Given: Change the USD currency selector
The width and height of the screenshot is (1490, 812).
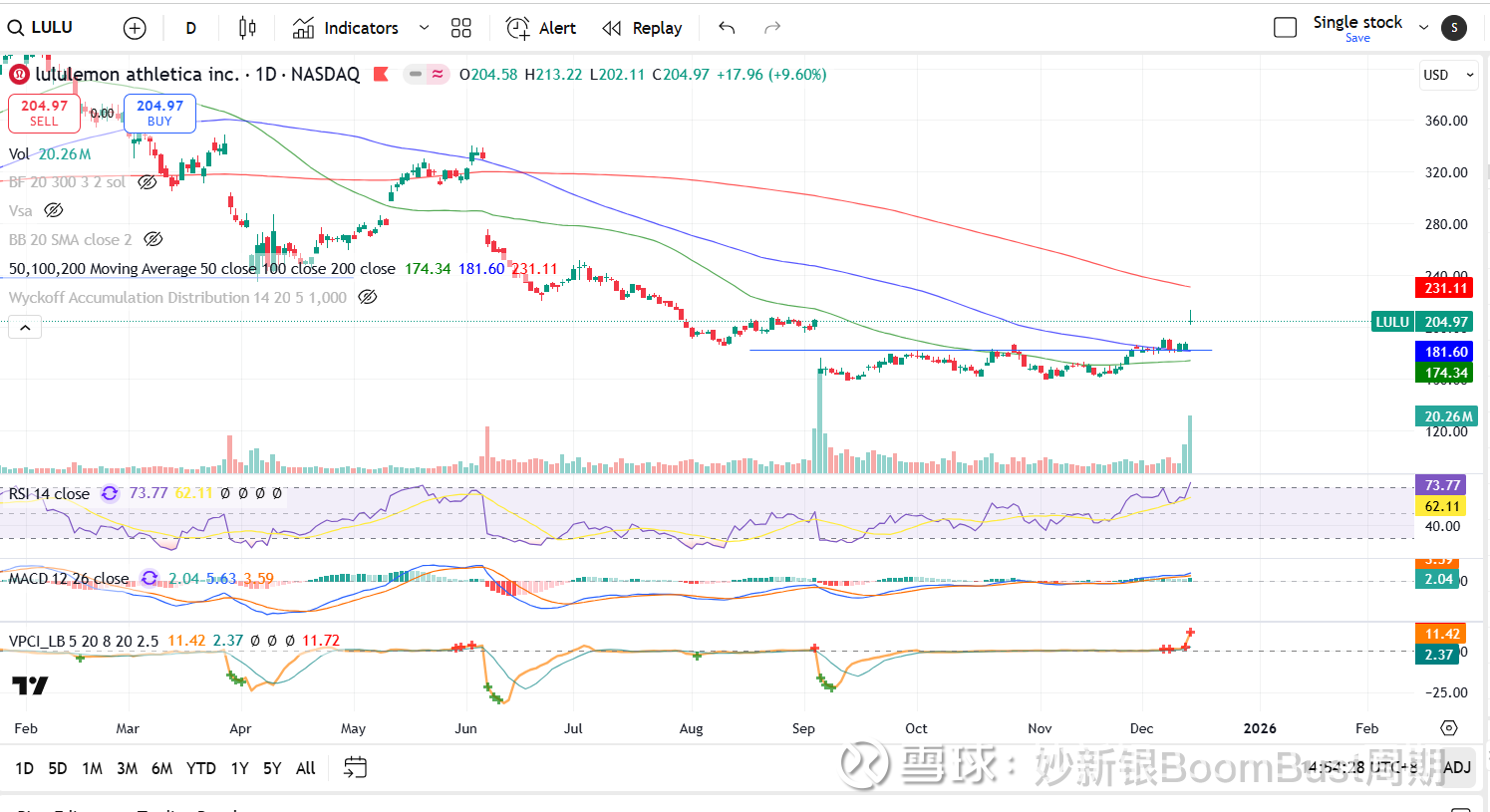Looking at the screenshot, I should [x=1448, y=75].
